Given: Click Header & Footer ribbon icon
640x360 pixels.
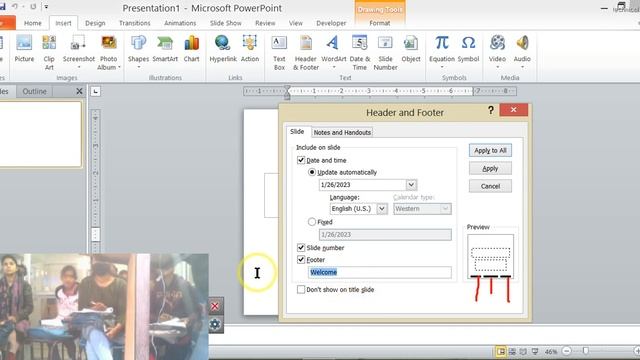Looking at the screenshot, I should (x=306, y=42).
